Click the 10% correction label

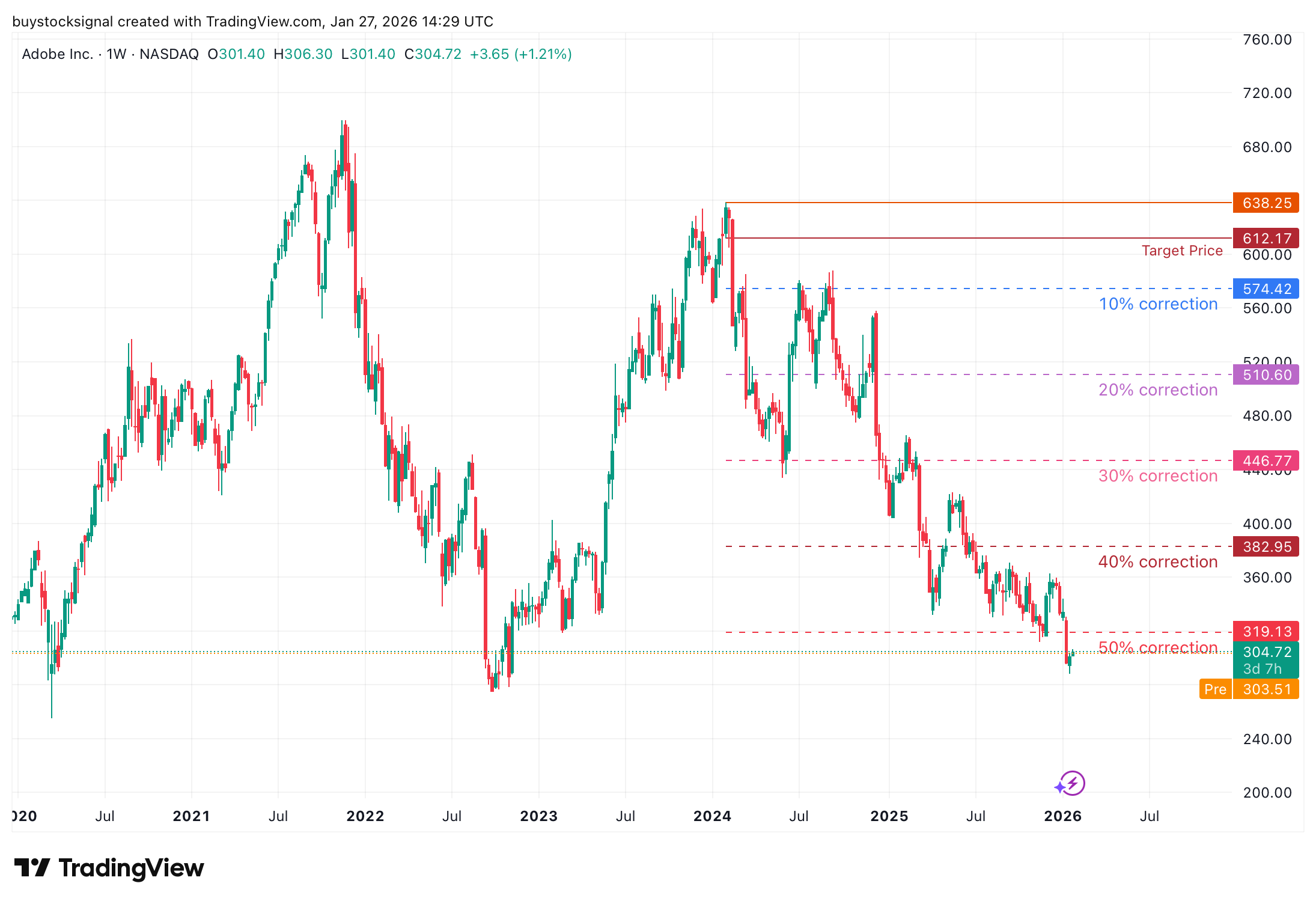tap(1157, 304)
